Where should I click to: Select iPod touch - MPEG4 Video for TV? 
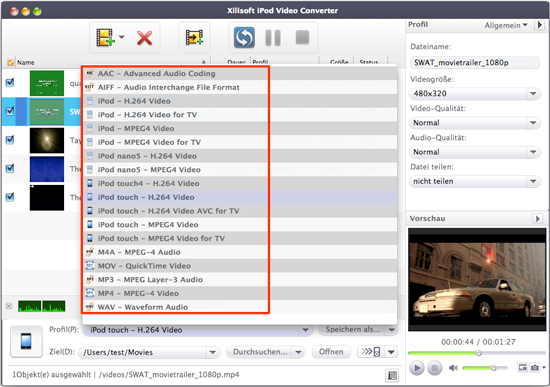(x=240, y=238)
